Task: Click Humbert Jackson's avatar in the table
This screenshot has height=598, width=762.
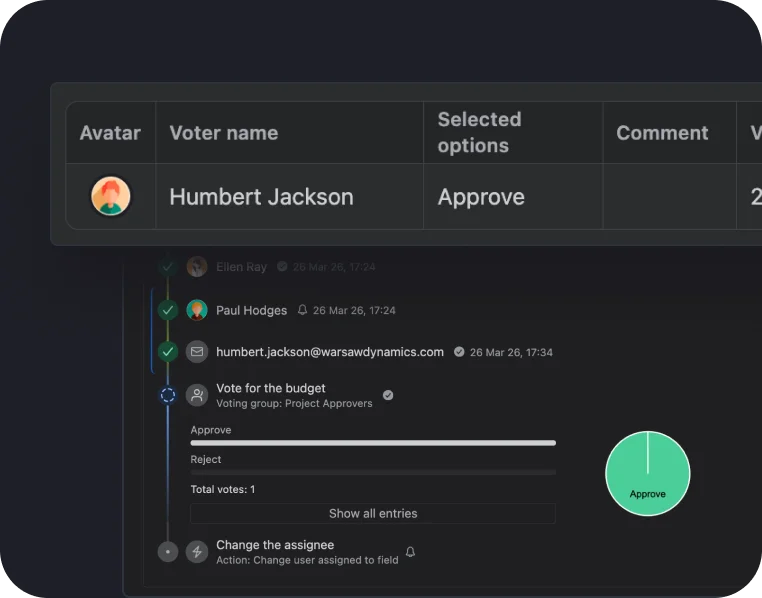Action: (x=111, y=196)
